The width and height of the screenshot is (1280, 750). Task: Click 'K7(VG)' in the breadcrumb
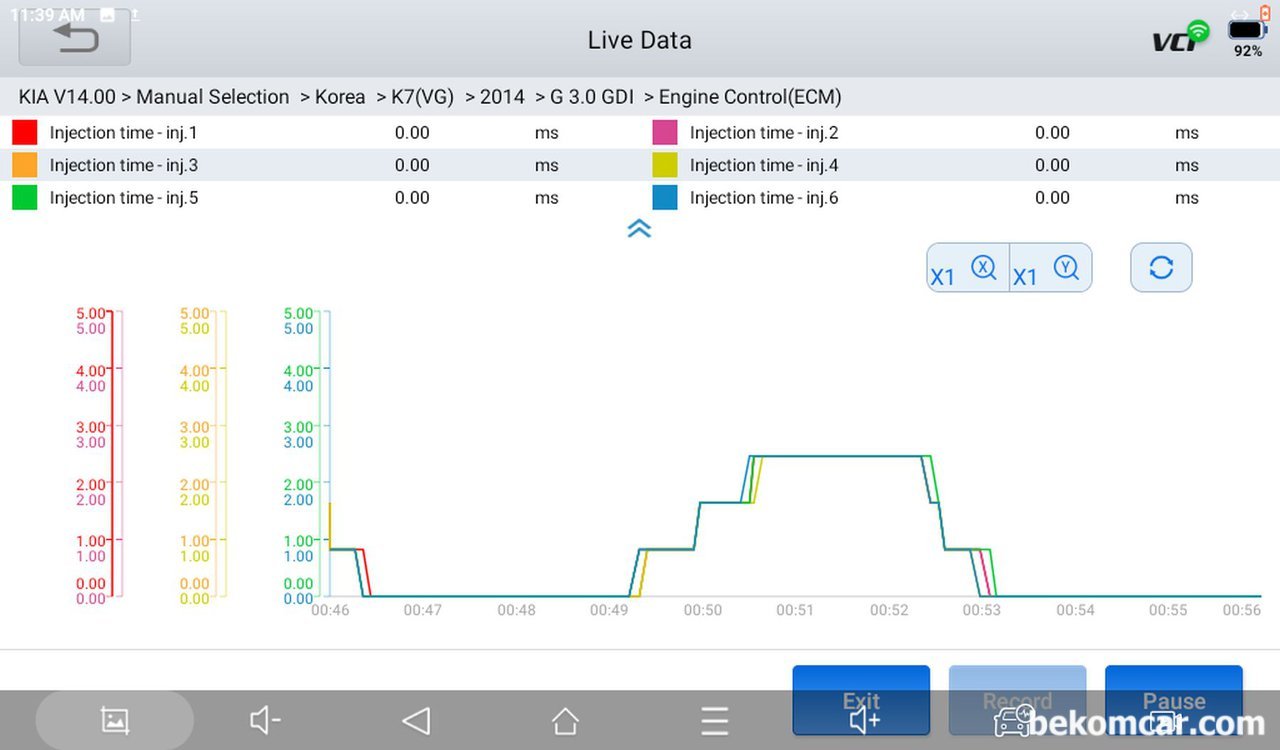[422, 97]
